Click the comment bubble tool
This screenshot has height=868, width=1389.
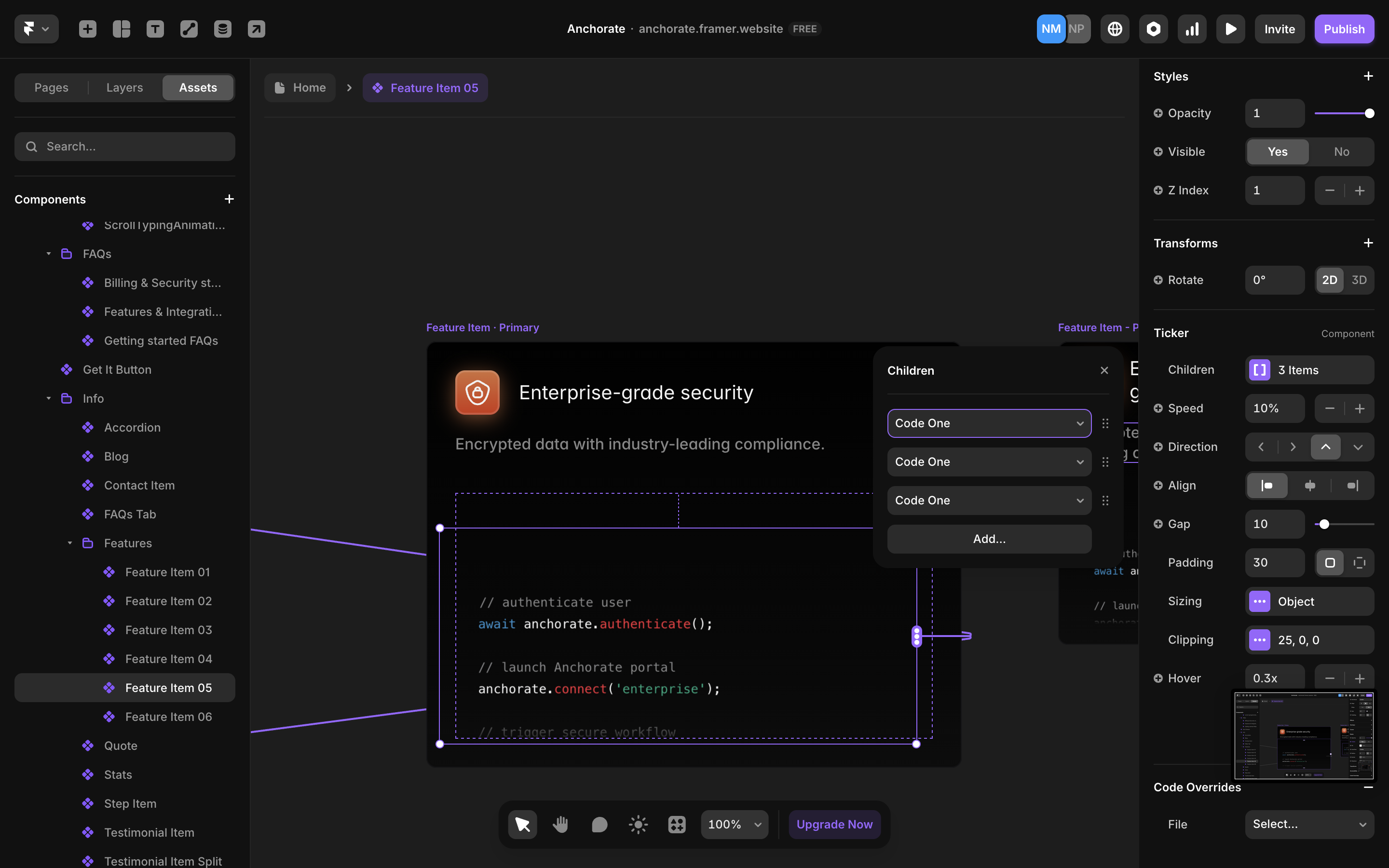[599, 825]
